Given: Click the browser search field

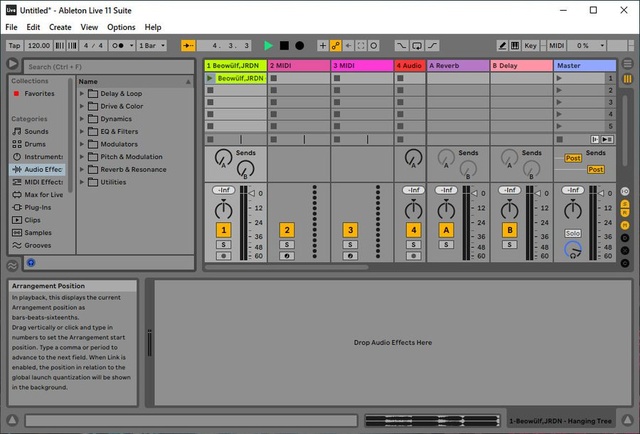Looking at the screenshot, I should pyautogui.click(x=100, y=66).
